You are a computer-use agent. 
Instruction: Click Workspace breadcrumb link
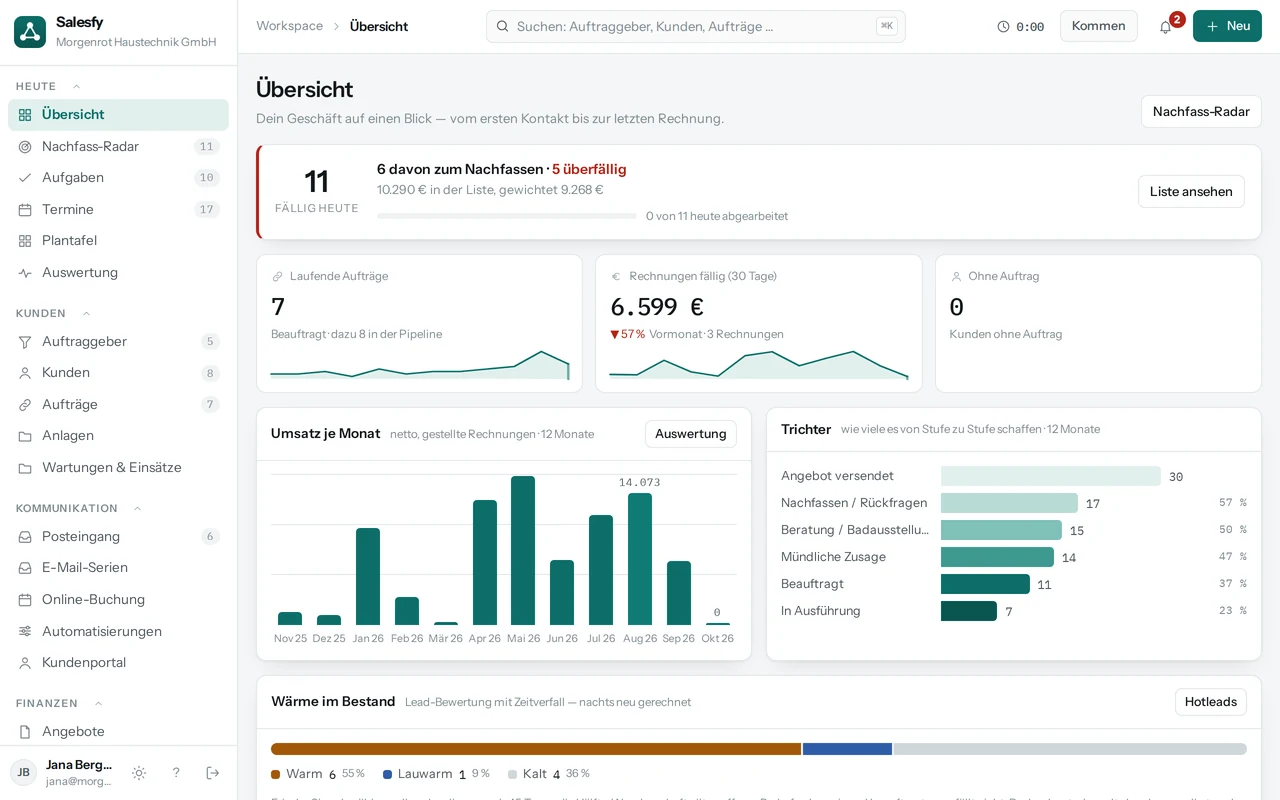pyautogui.click(x=289, y=26)
